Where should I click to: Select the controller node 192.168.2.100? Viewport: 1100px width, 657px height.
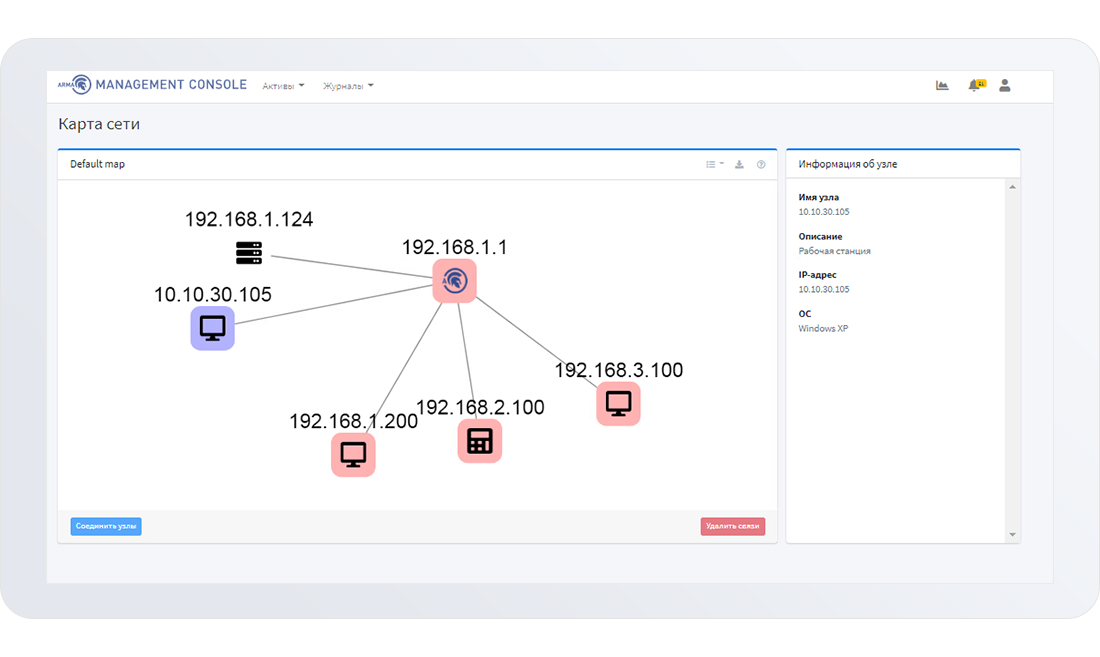[x=480, y=441]
